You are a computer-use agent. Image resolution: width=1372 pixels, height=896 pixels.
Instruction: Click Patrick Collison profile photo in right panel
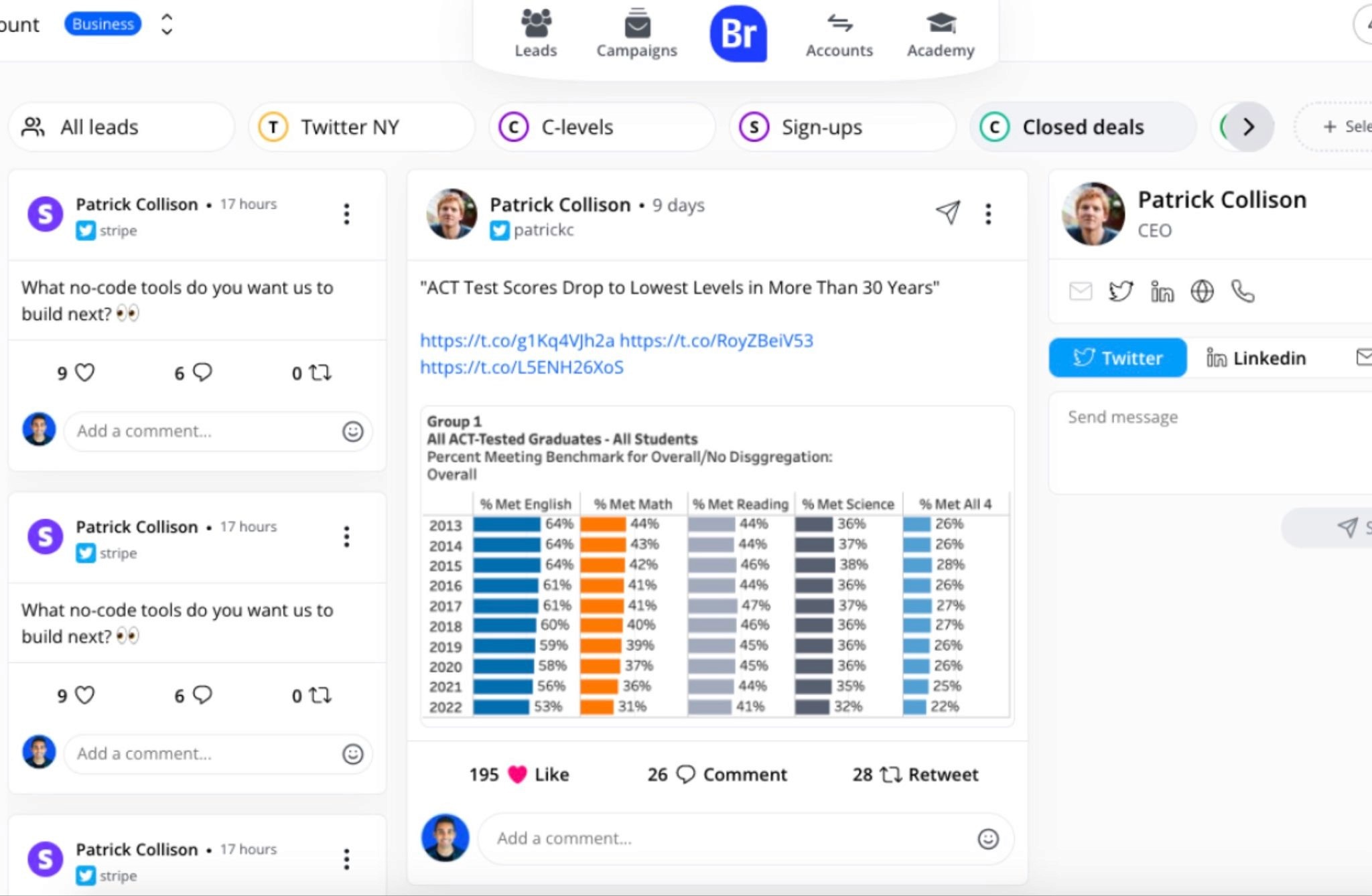coord(1093,214)
